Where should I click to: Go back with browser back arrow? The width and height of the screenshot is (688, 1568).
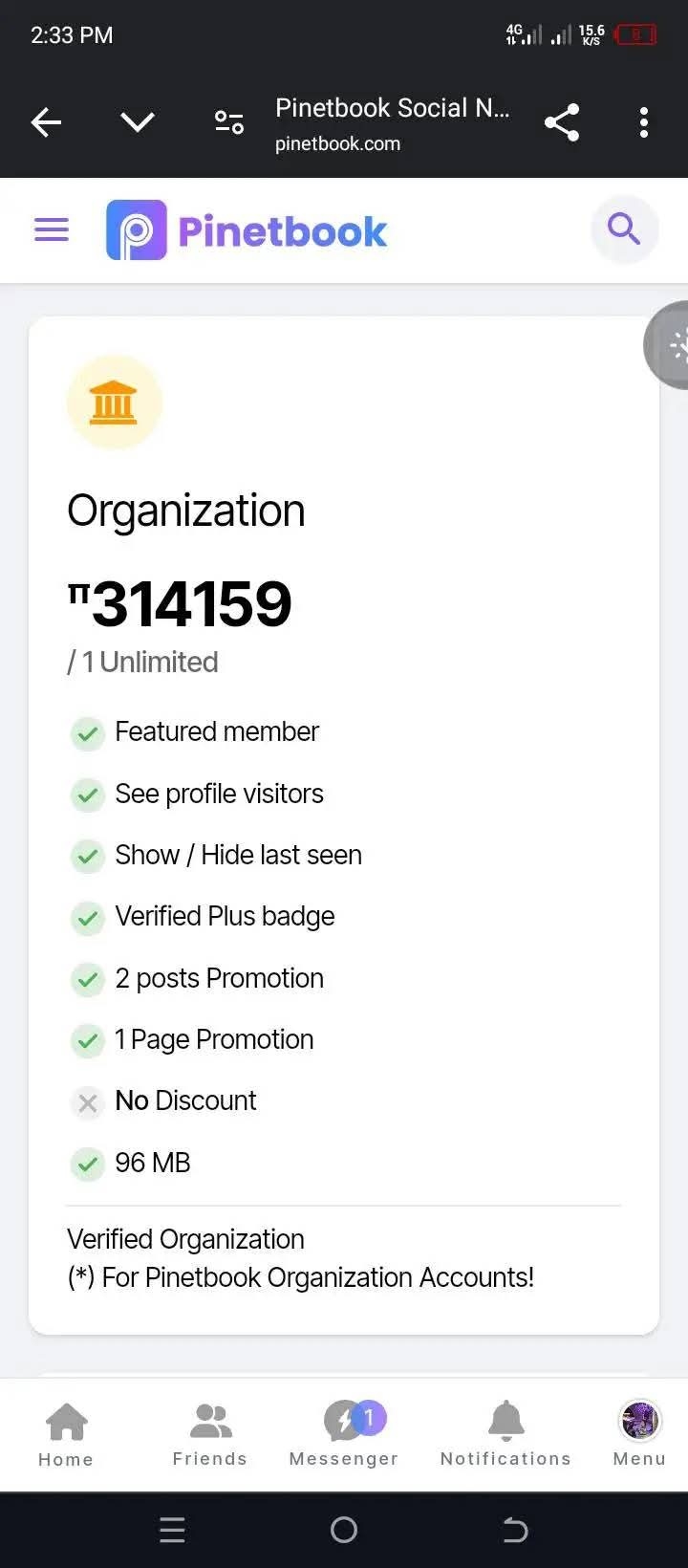(x=46, y=122)
